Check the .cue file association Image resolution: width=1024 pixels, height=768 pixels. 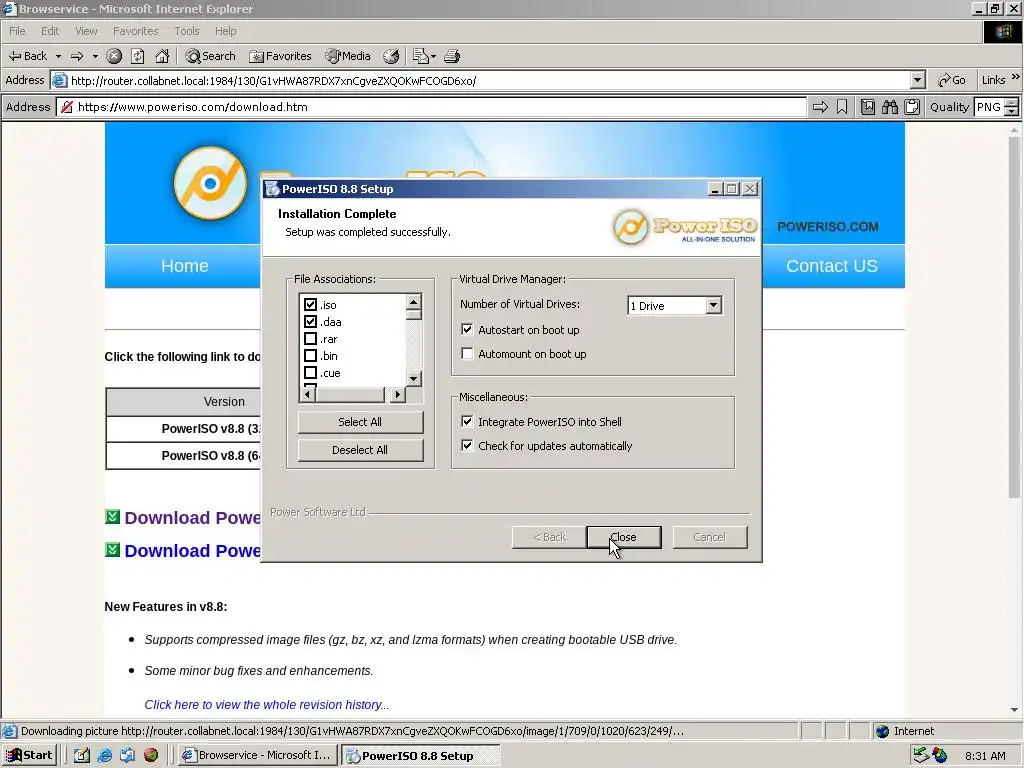(x=310, y=373)
